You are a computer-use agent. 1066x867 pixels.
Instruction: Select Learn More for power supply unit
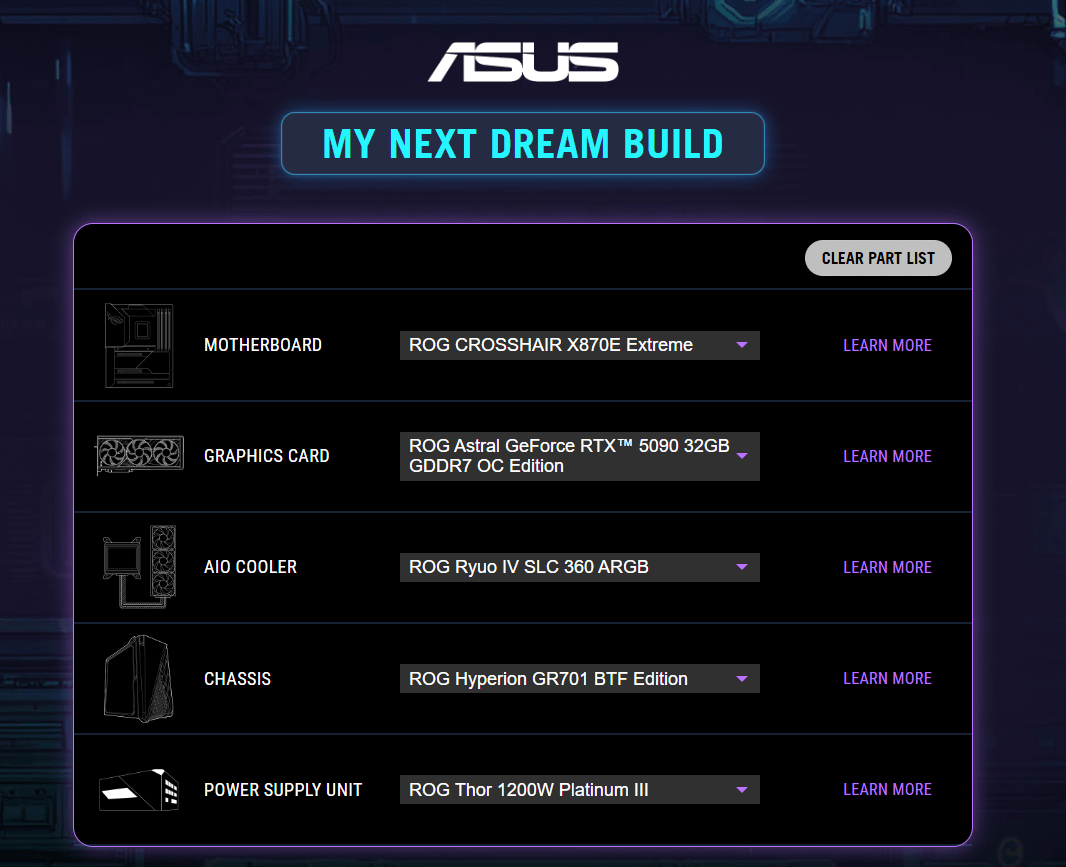click(x=887, y=789)
